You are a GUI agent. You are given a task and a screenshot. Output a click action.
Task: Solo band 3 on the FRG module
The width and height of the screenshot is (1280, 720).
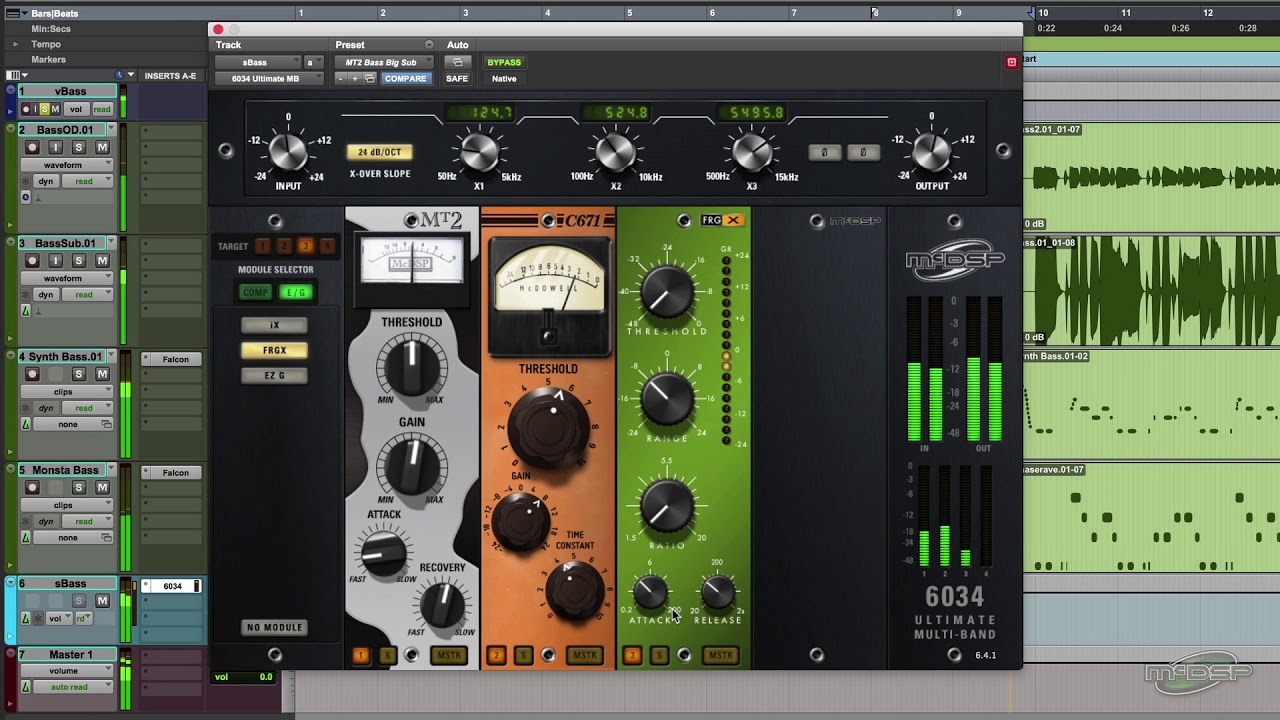659,656
